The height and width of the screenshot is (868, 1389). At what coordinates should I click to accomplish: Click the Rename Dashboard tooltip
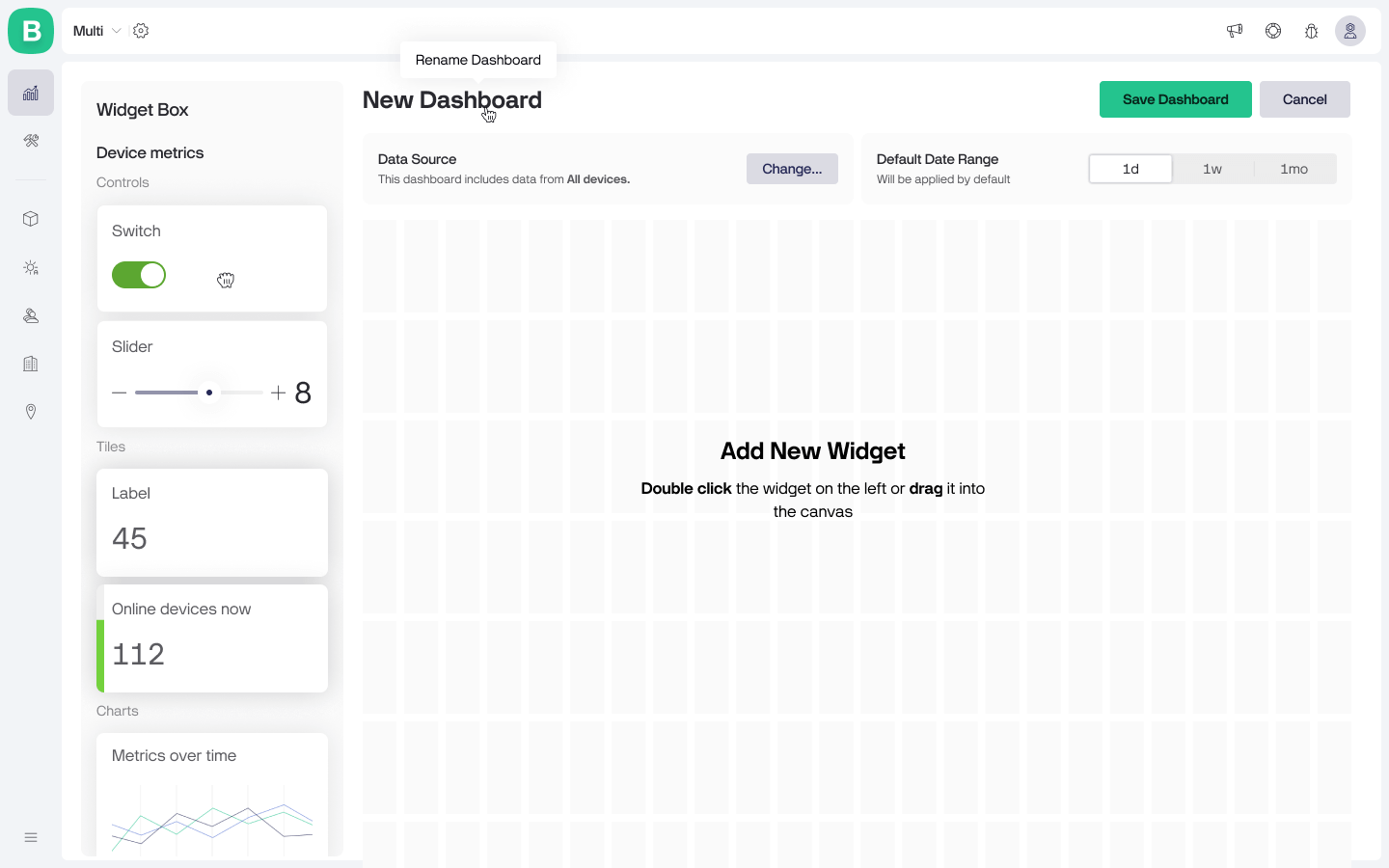point(478,60)
